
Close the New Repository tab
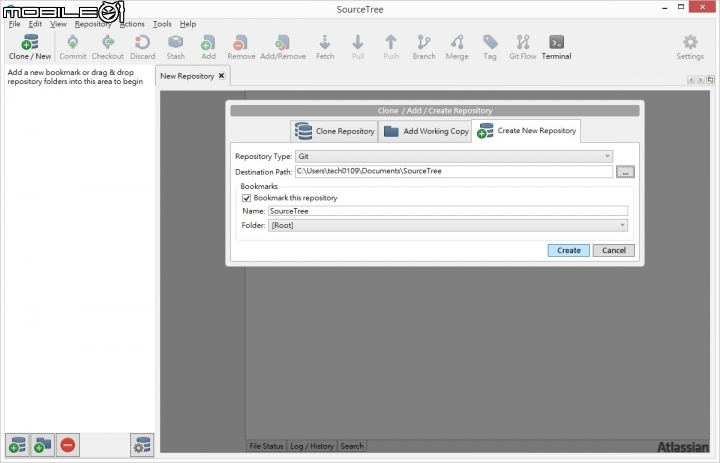pos(221,76)
